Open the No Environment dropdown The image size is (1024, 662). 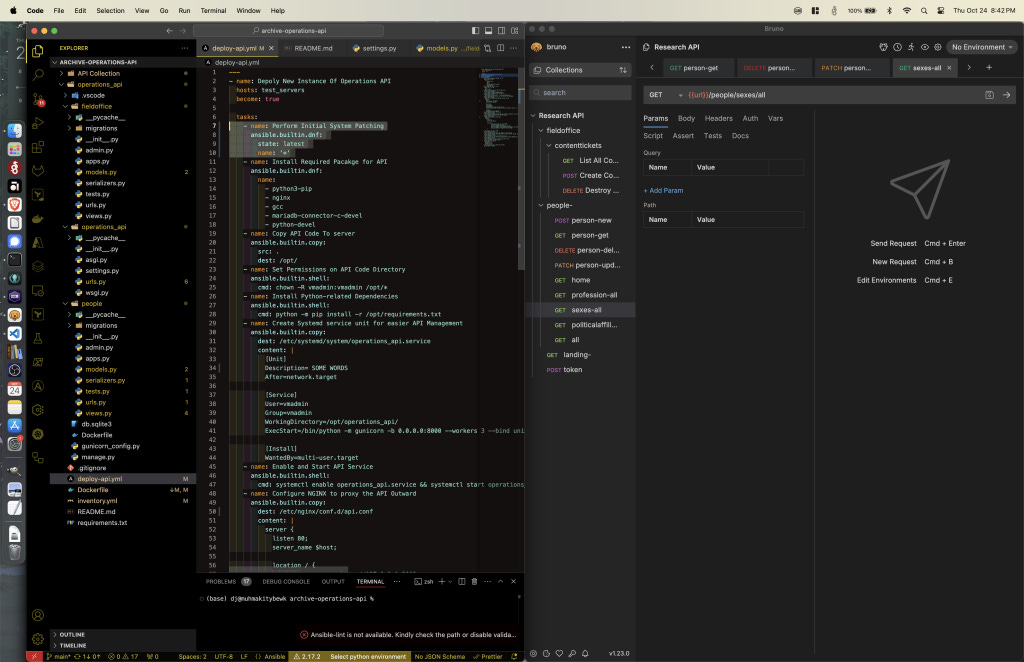(x=981, y=47)
